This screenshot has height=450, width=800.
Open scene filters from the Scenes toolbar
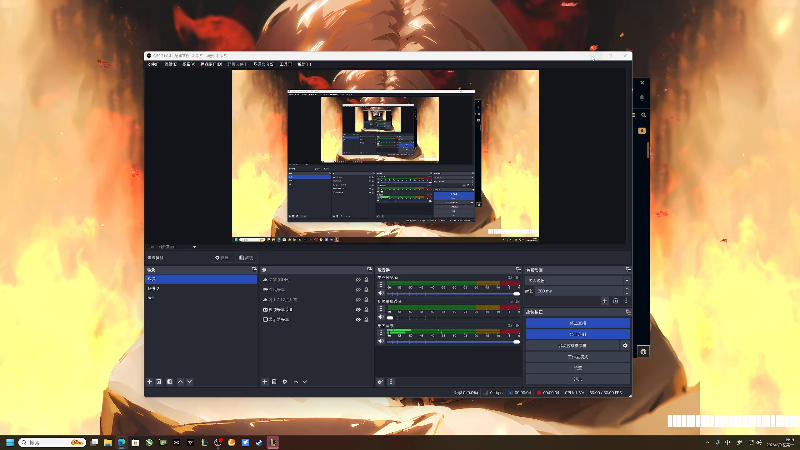point(169,382)
